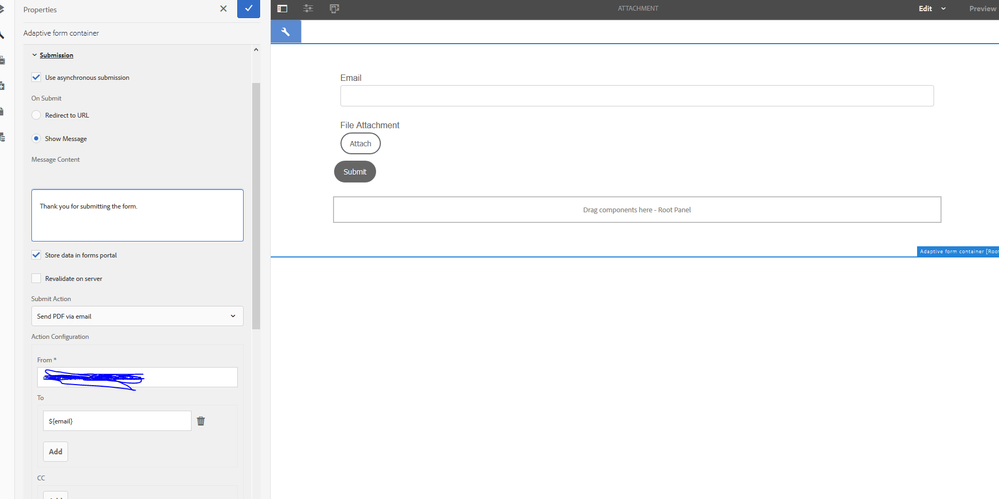
Task: Click the blue checkmark Done button
Action: tap(249, 9)
